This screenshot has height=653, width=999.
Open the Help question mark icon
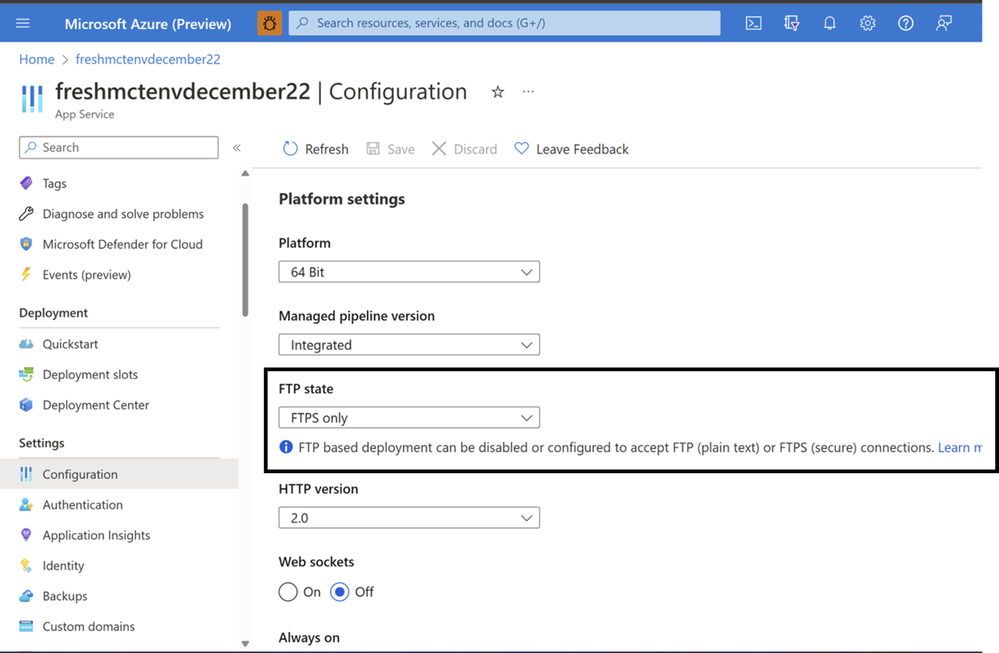point(905,24)
